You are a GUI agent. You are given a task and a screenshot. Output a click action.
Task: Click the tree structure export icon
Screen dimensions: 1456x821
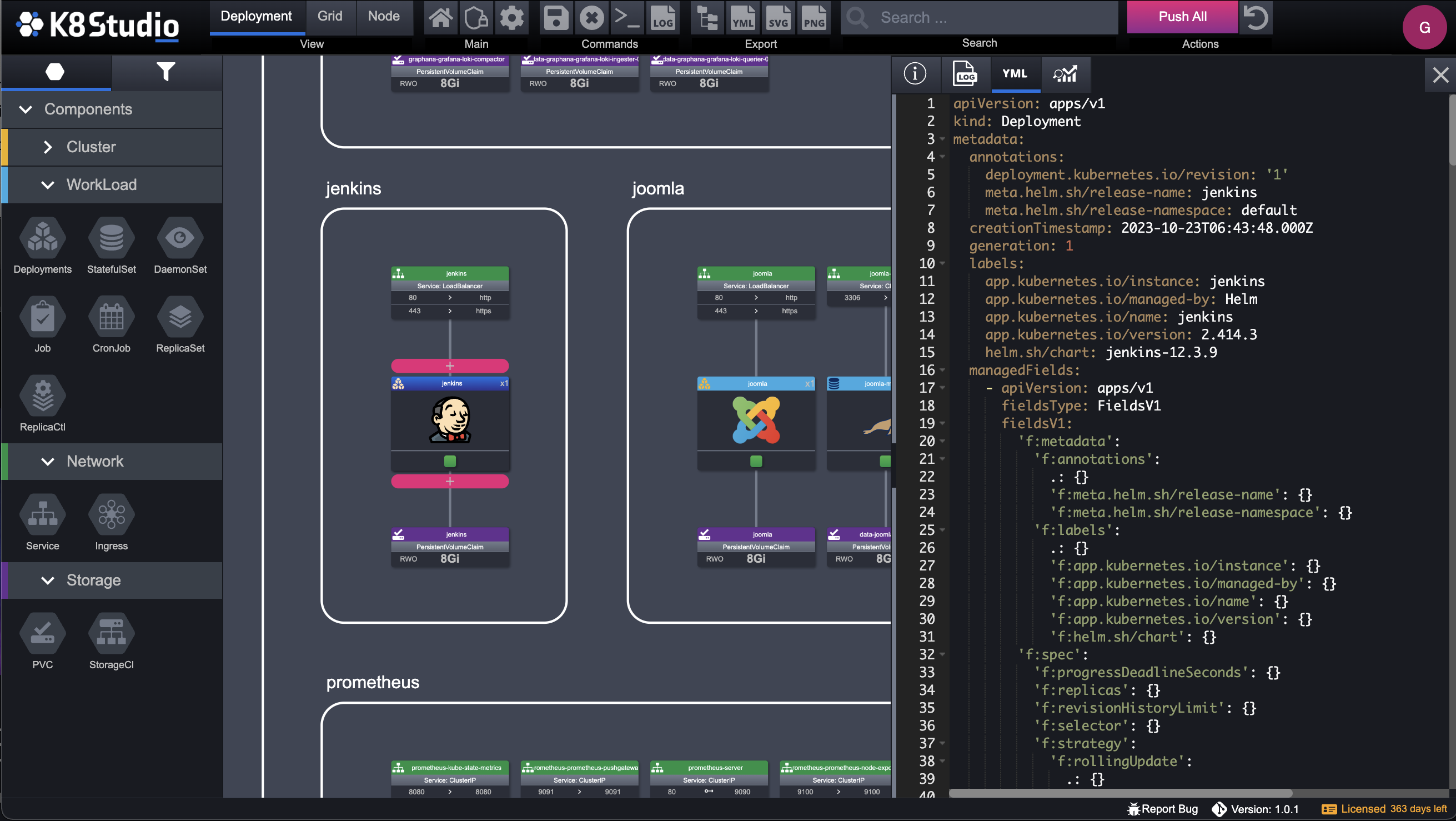(x=707, y=18)
